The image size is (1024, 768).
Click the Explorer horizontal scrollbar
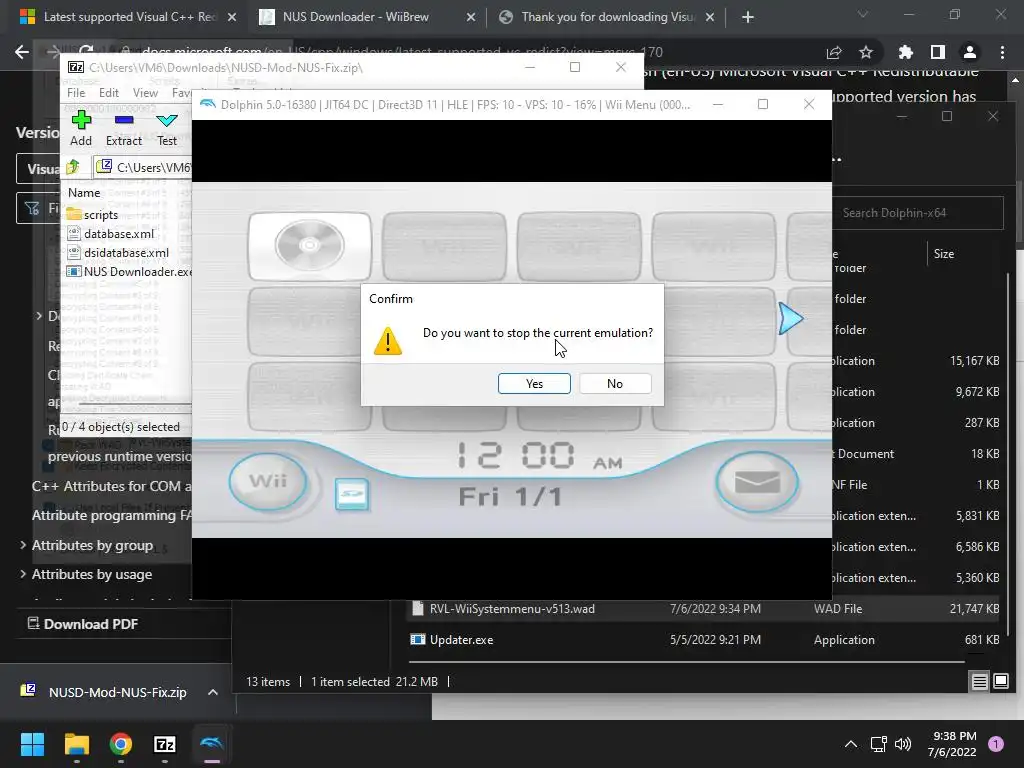(686, 662)
